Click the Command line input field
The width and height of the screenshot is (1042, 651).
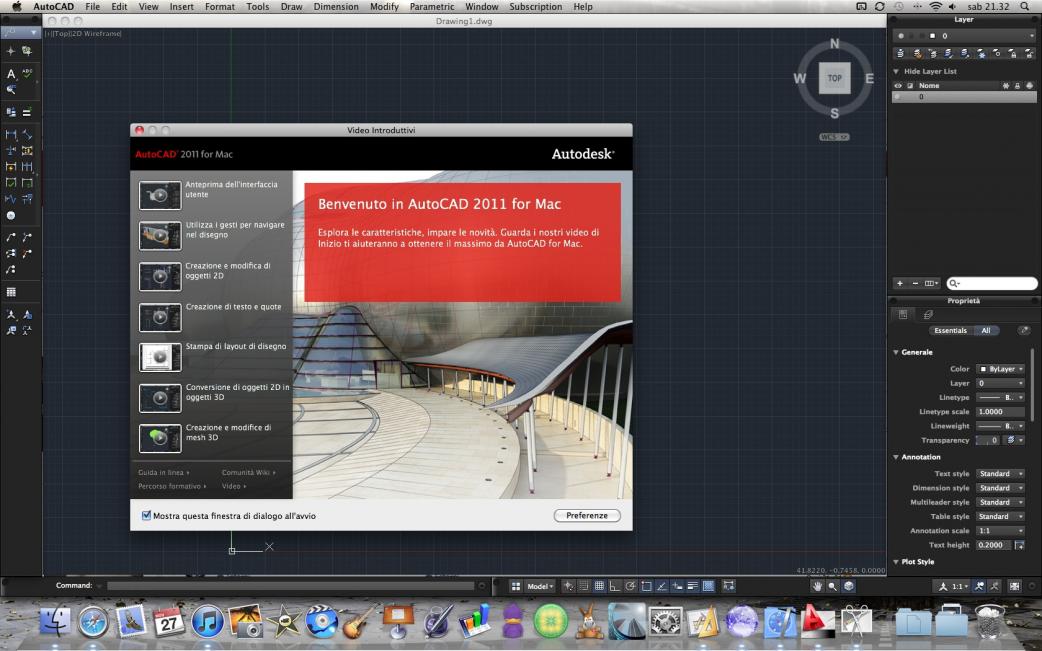[x=290, y=586]
